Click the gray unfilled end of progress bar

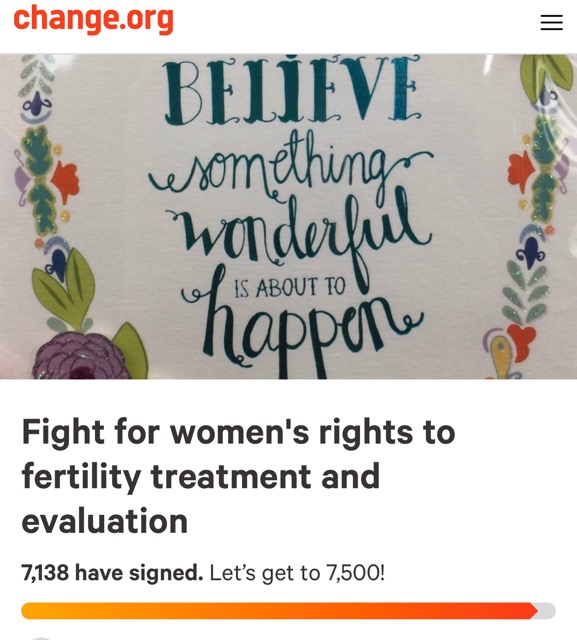click(x=548, y=611)
